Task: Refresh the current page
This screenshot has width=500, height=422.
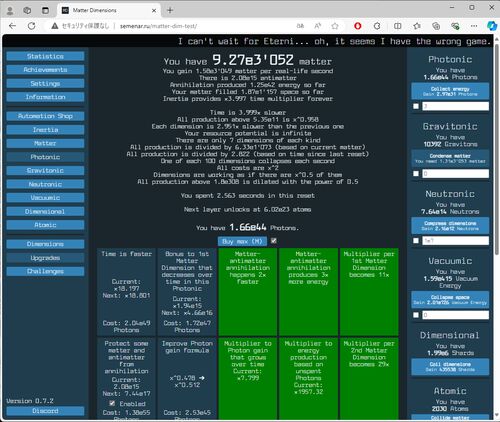Action: 32,26
